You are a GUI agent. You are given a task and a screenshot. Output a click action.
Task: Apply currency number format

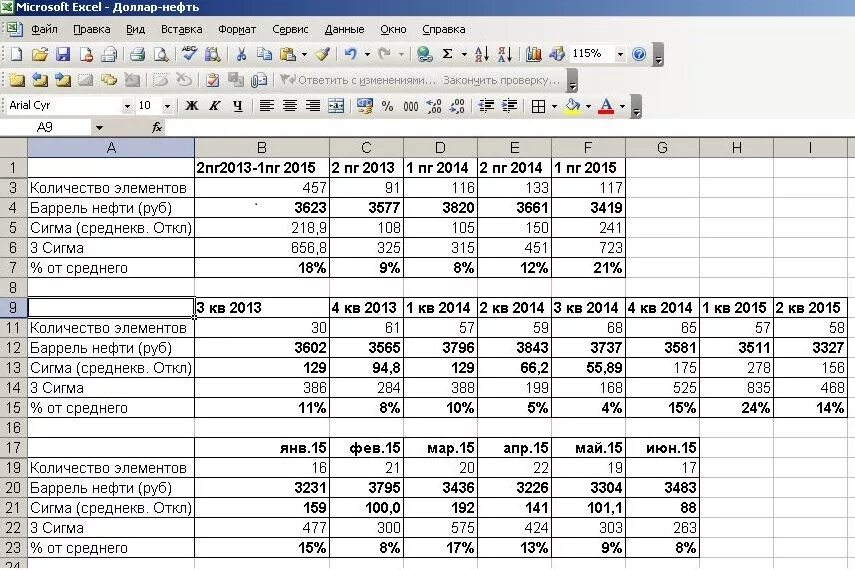pos(364,106)
